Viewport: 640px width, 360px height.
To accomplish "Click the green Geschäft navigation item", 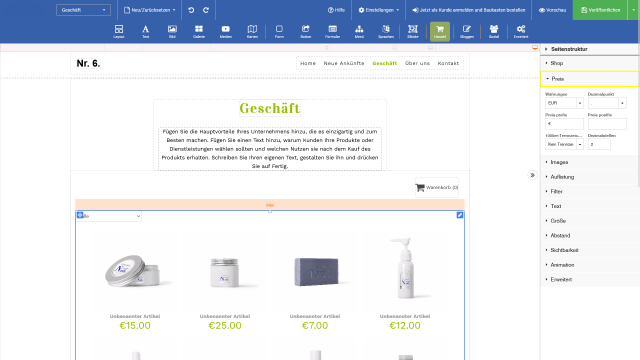I will coord(384,63).
